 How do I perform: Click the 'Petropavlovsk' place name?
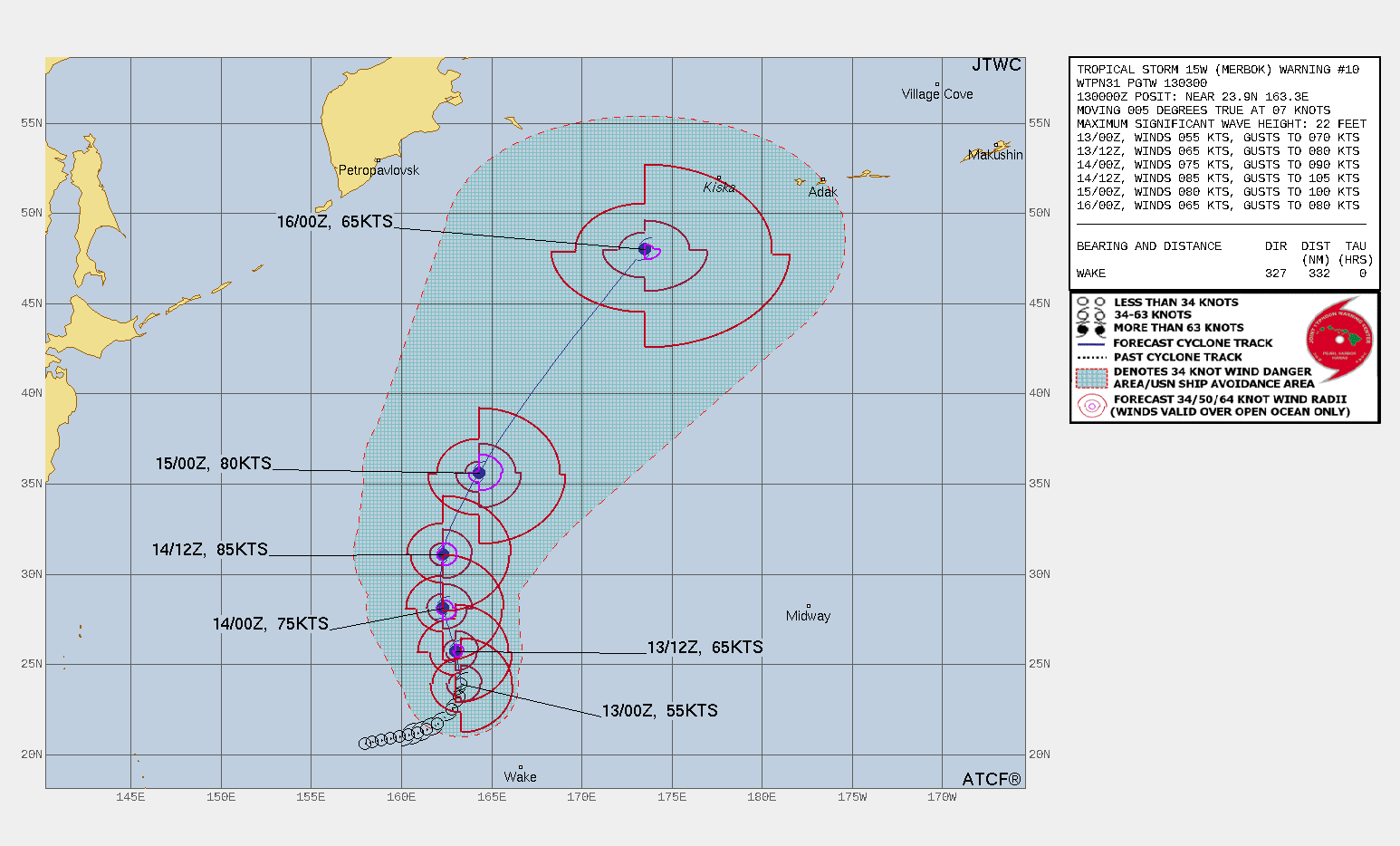tap(379, 170)
